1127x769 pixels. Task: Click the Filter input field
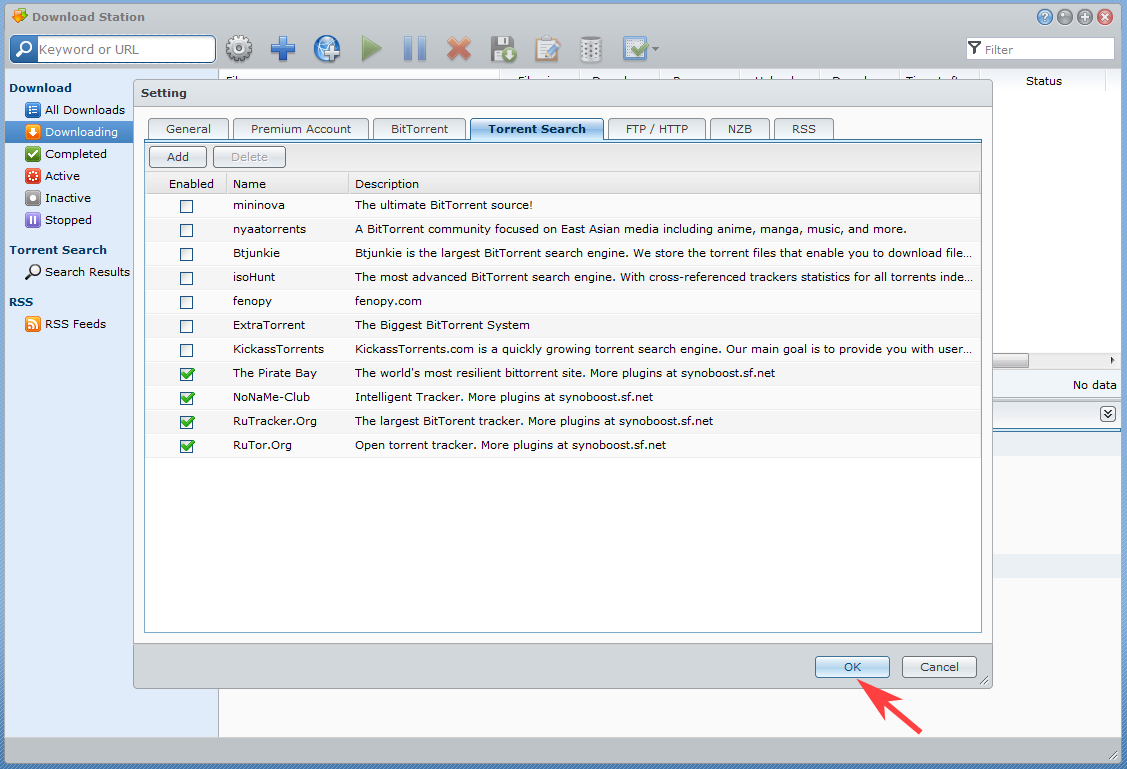(1040, 49)
